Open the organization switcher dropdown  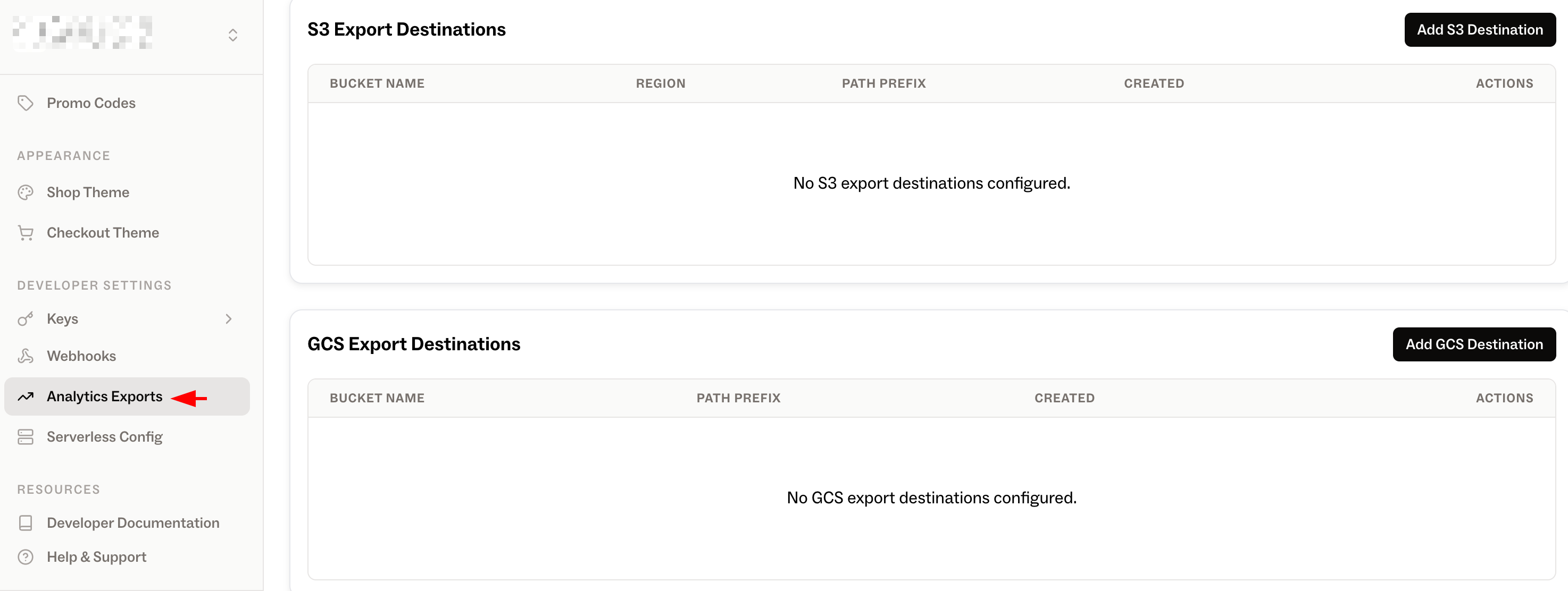[x=232, y=35]
